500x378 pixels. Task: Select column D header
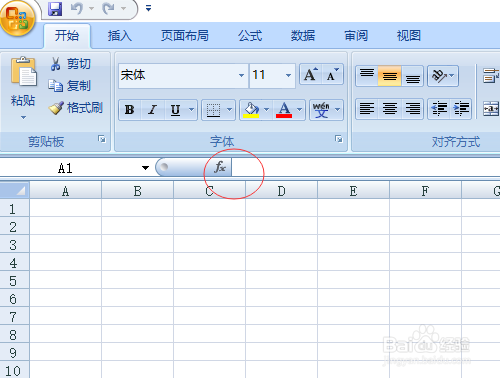282,190
